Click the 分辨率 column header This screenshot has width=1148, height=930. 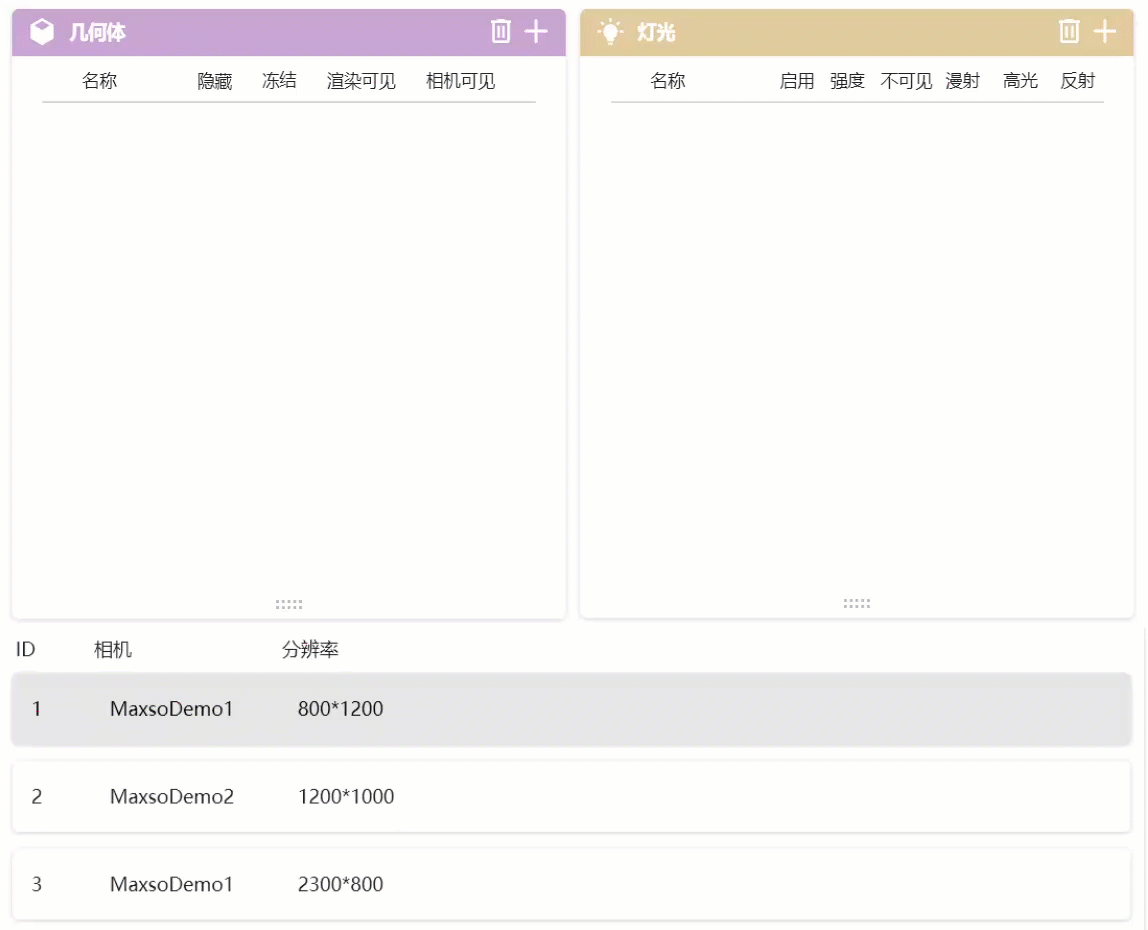tap(310, 650)
